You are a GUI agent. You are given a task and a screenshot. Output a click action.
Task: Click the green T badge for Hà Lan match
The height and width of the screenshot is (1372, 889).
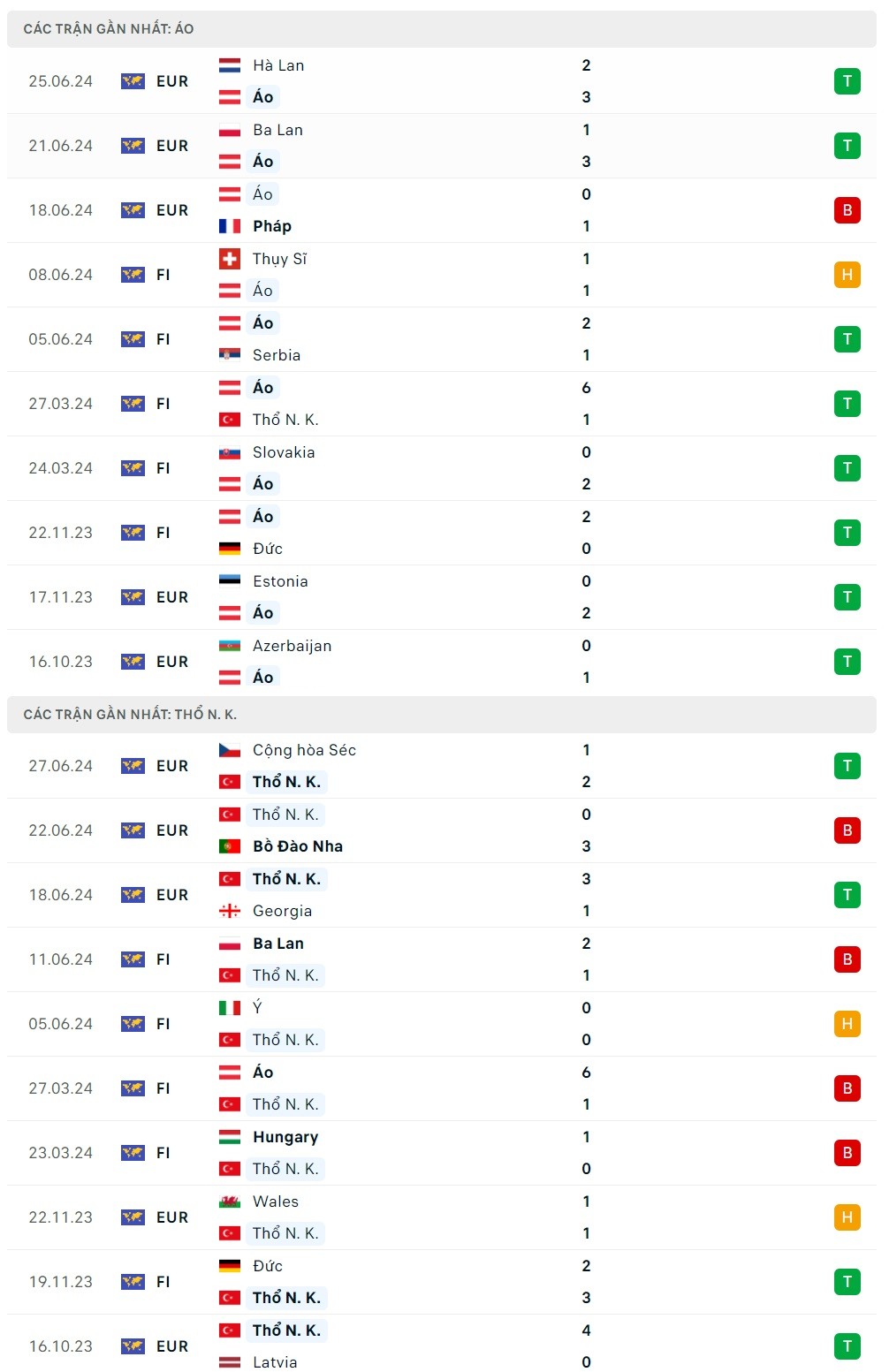[x=847, y=81]
